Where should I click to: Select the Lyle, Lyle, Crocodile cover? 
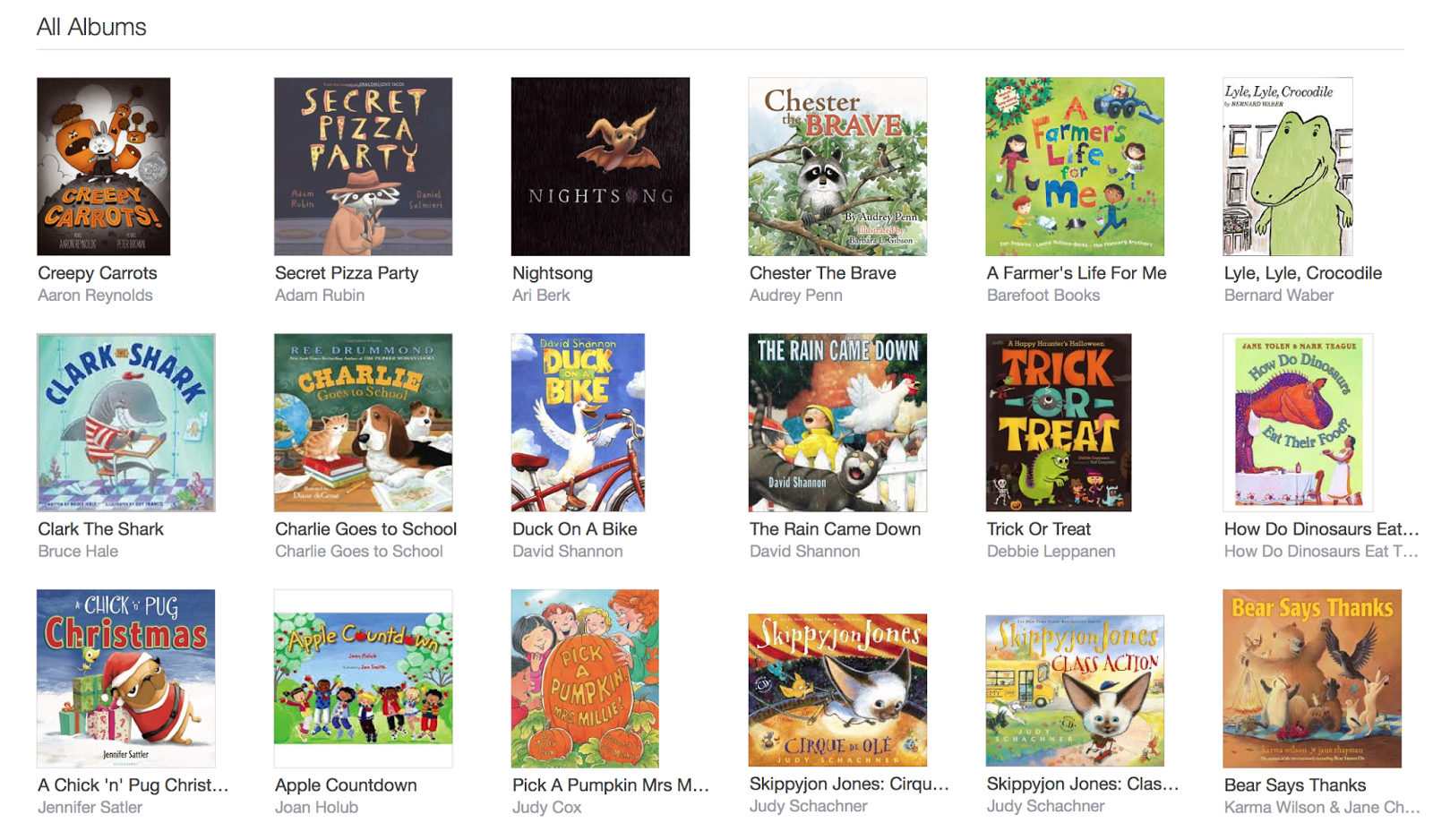pyautogui.click(x=1288, y=167)
